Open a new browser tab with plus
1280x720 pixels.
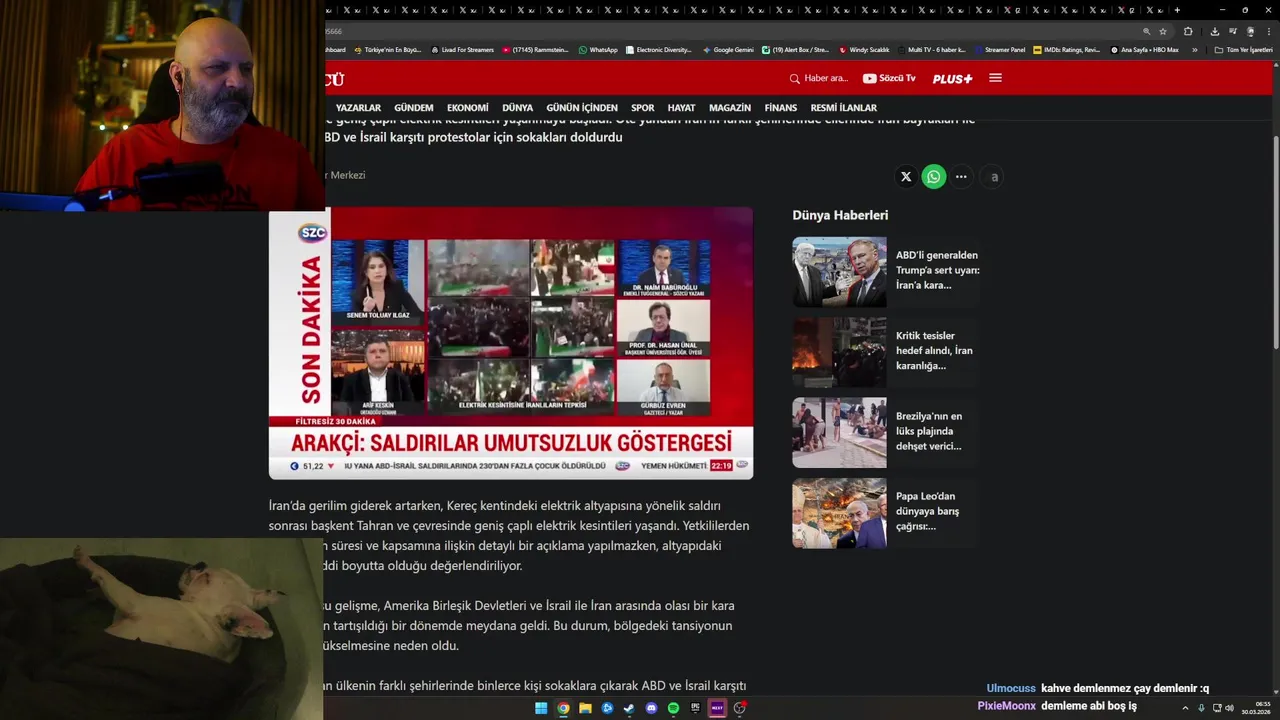tap(1177, 10)
